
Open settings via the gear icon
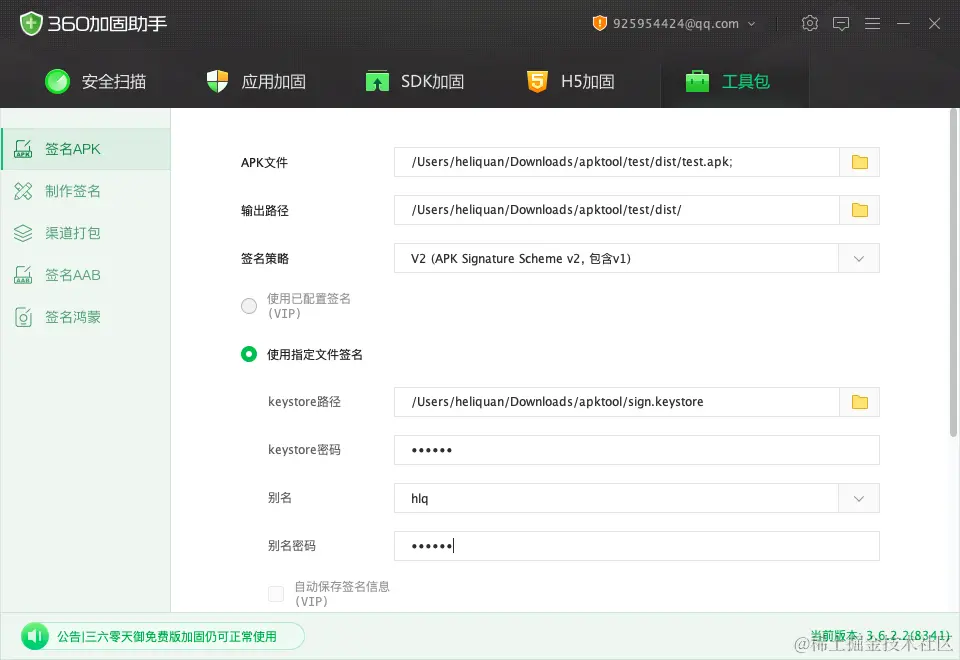pyautogui.click(x=809, y=23)
